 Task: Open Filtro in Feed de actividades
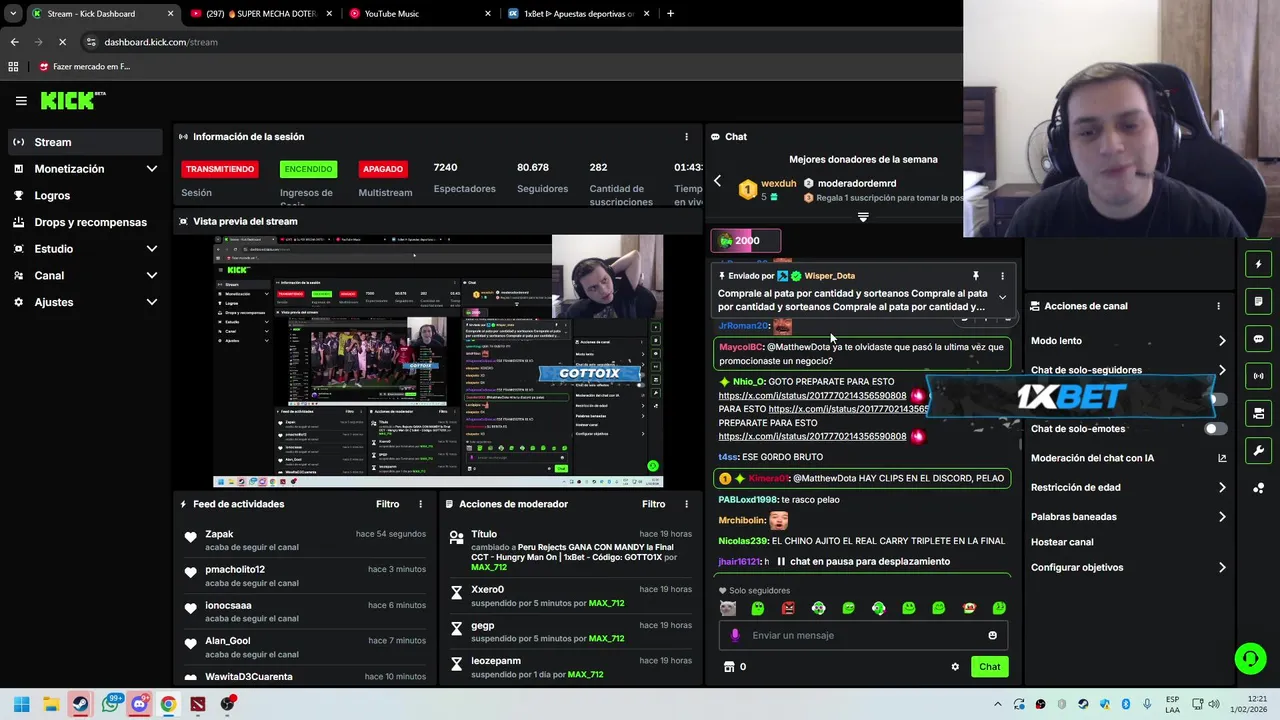click(x=387, y=504)
